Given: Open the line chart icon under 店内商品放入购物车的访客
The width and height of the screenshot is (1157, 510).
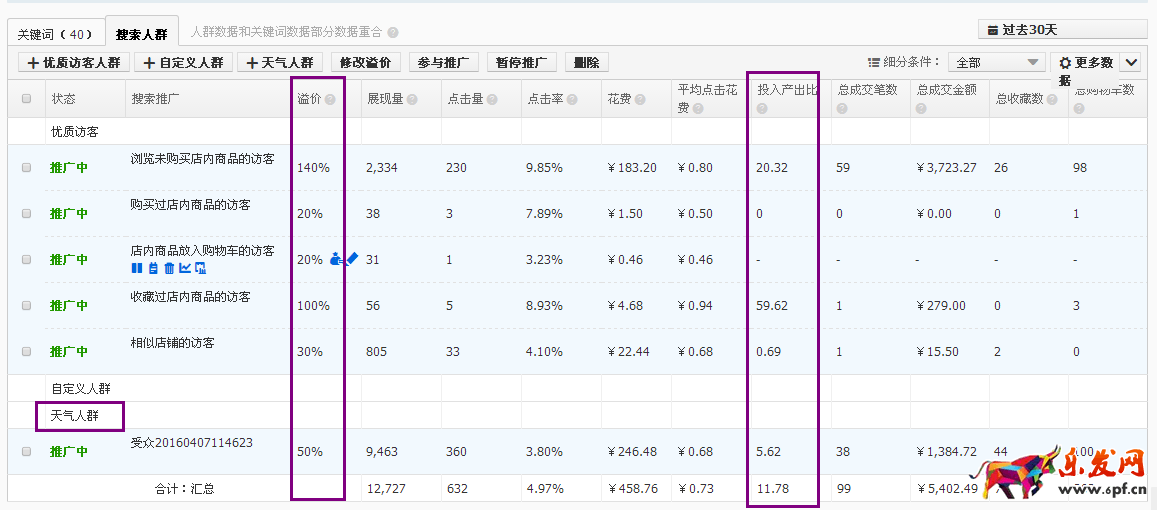Looking at the screenshot, I should pyautogui.click(x=184, y=268).
